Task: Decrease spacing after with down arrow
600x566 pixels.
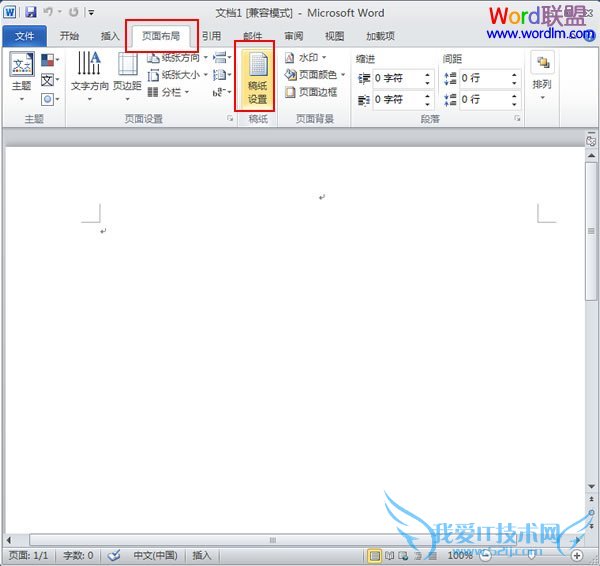Action: [515, 104]
